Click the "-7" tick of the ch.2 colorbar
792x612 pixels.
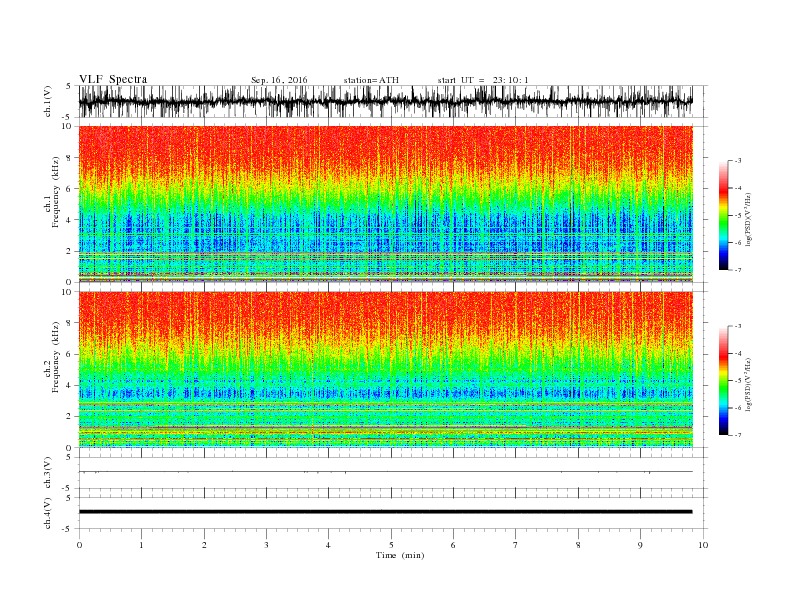click(738, 435)
